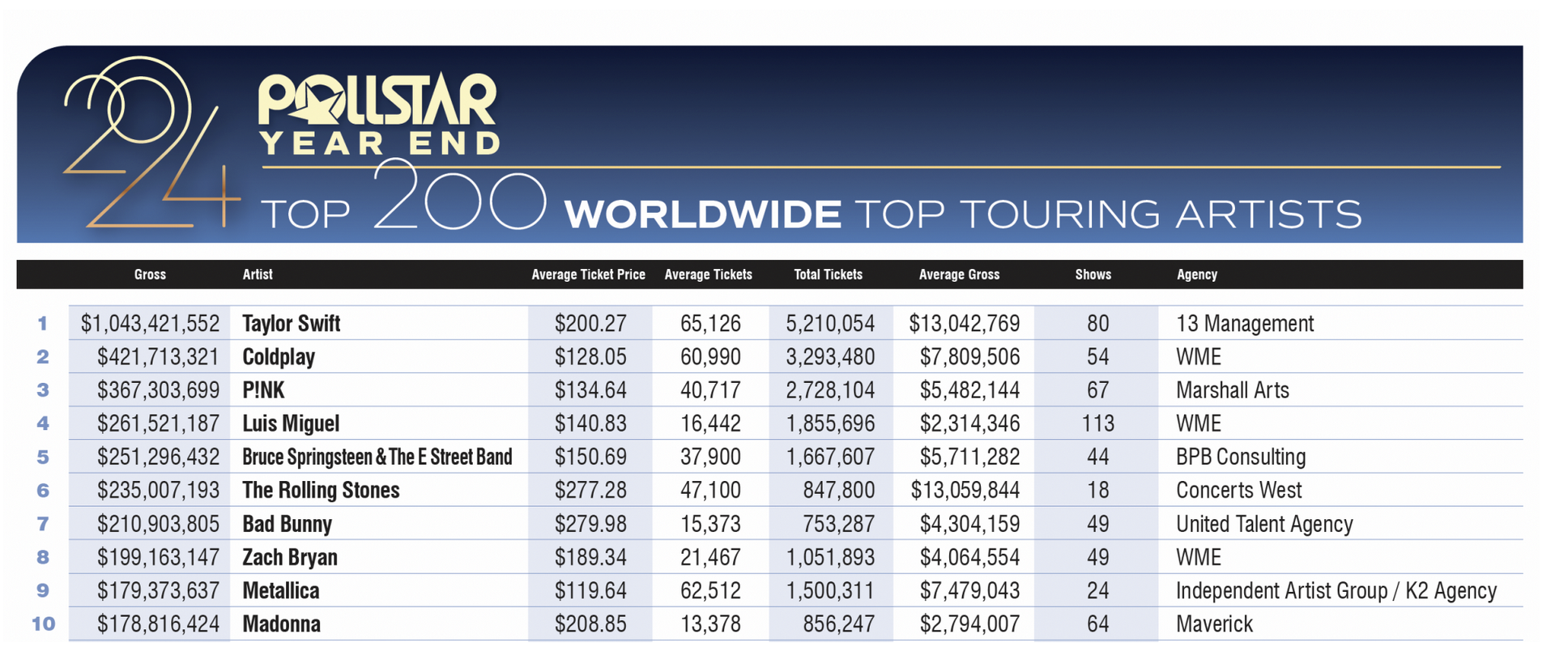Click shows count 80
This screenshot has width=1568, height=664.
click(1097, 324)
